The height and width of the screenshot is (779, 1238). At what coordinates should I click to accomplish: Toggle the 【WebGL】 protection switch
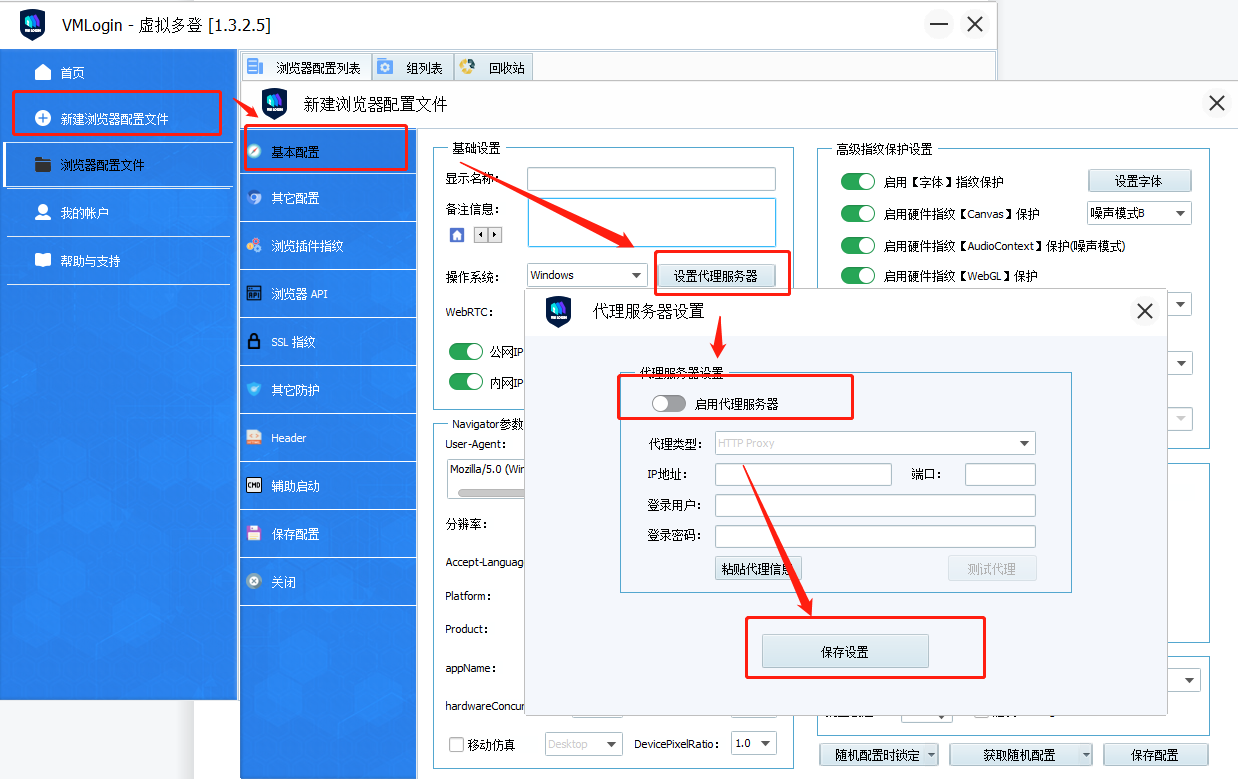[x=858, y=275]
